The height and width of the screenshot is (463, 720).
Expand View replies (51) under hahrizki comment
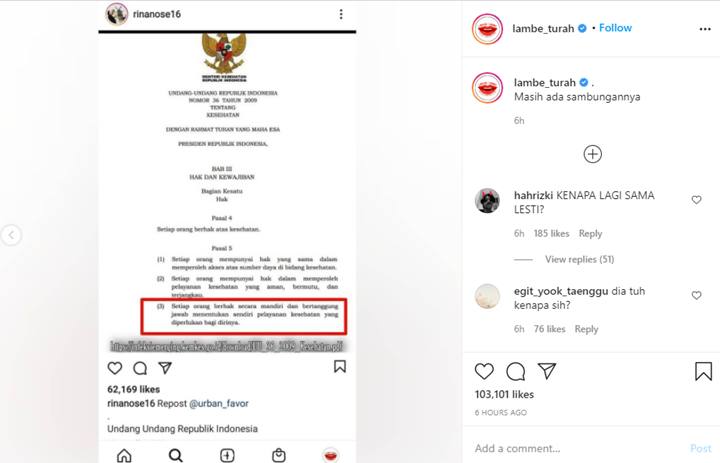[579, 260]
